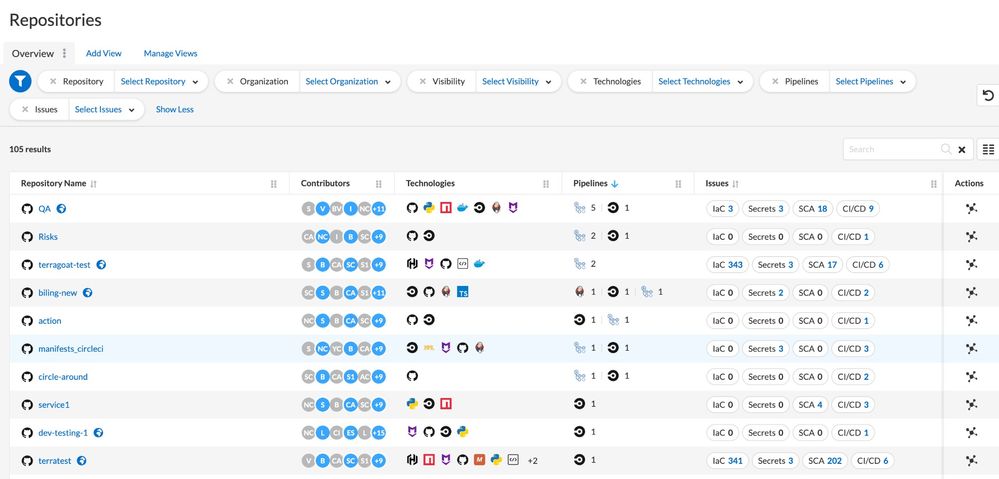The image size is (999, 479).
Task: Open the Overview tab three-dot options
Action: [x=65, y=53]
